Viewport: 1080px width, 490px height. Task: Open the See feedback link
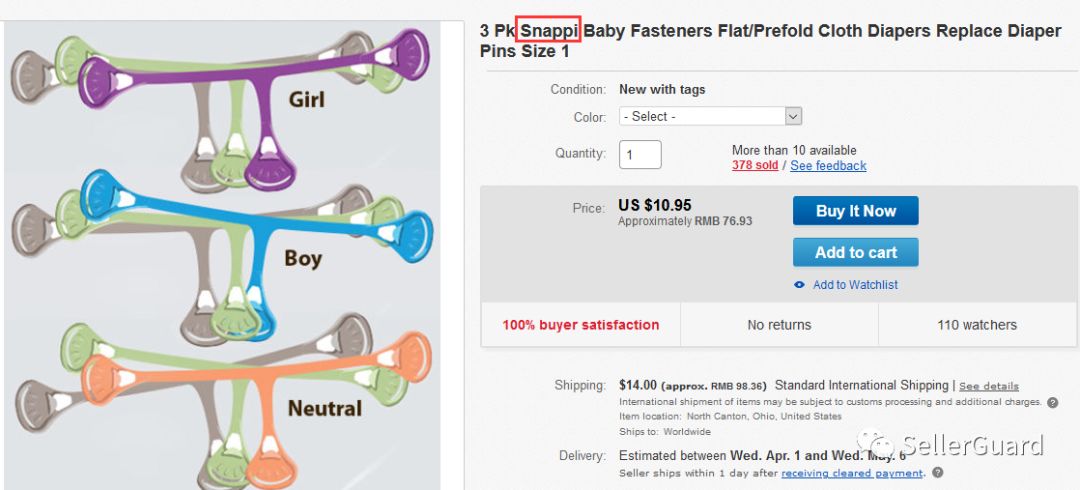click(x=828, y=165)
